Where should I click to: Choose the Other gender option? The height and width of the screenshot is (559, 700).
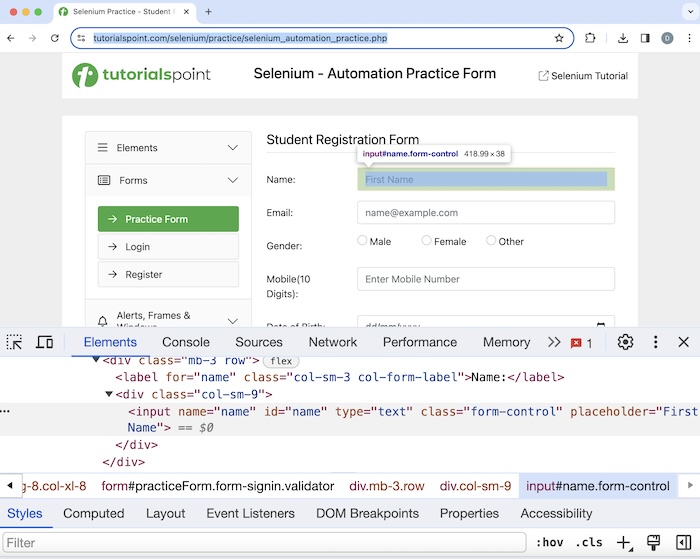tap(491, 241)
